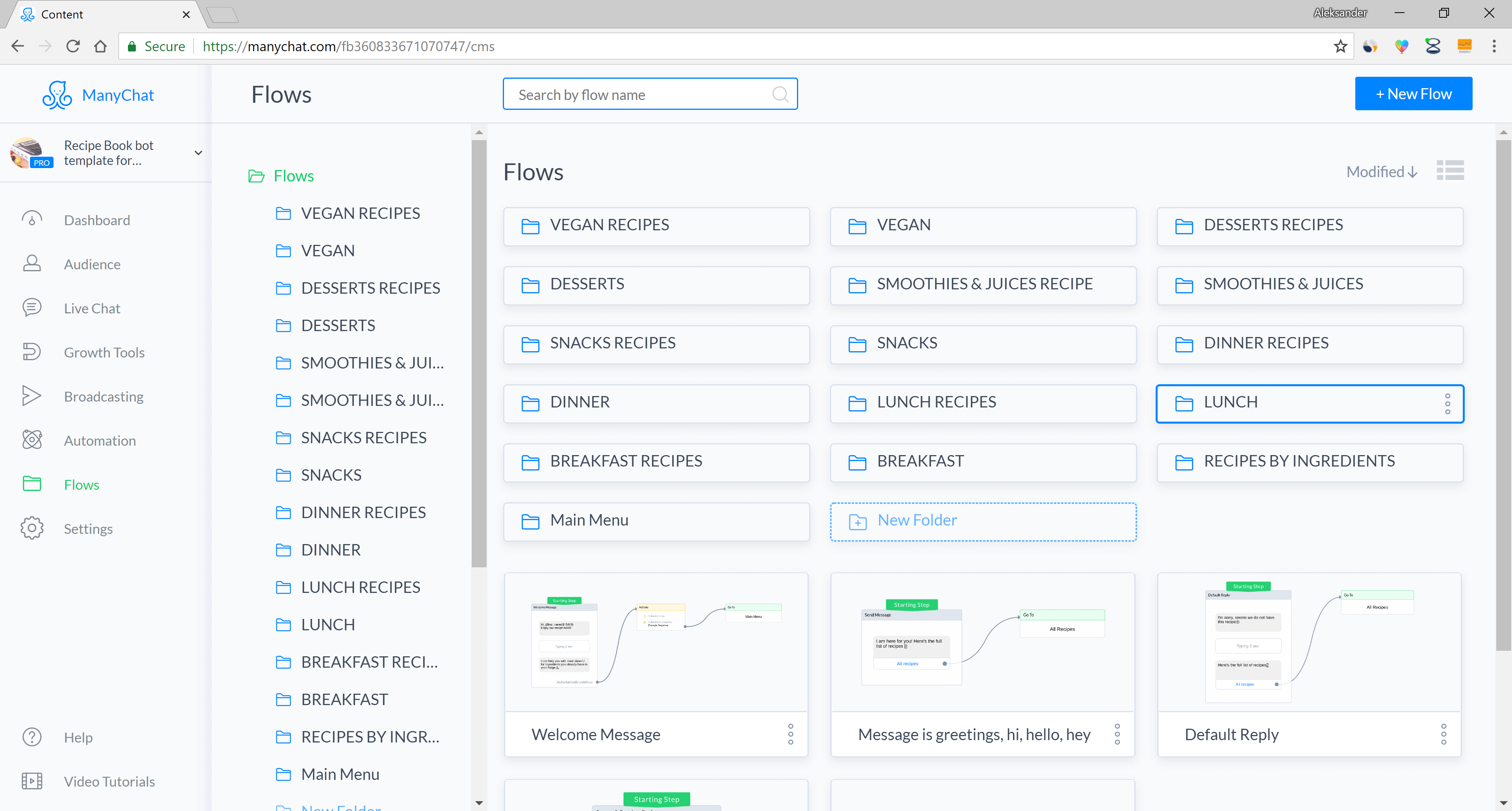Click the colorful heart extension icon
The height and width of the screenshot is (811, 1512).
click(1402, 46)
